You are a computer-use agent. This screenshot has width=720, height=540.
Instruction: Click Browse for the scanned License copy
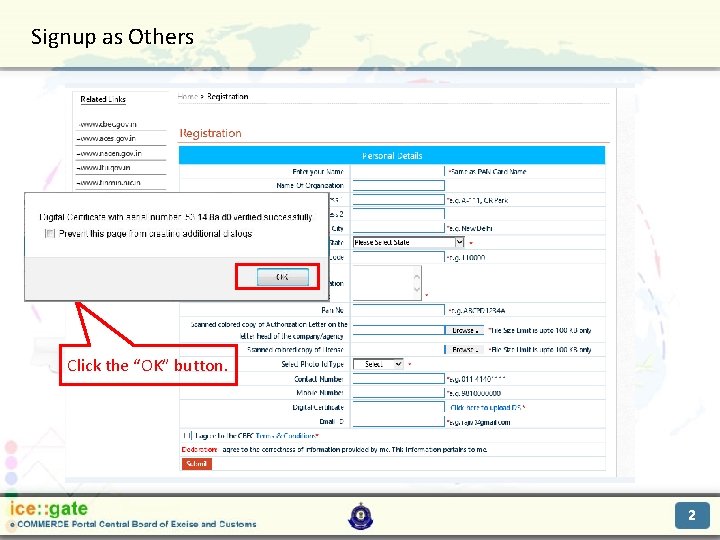[464, 349]
